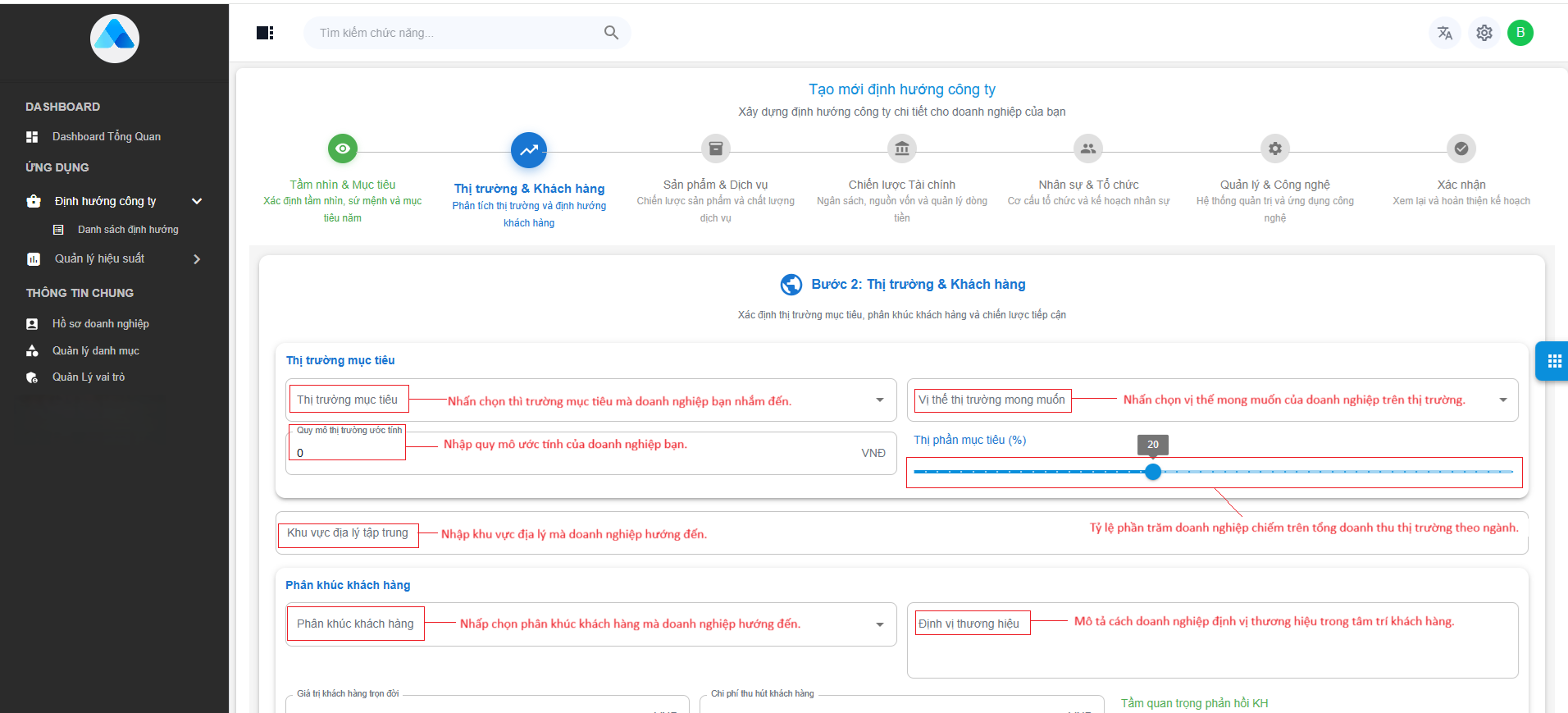Image resolution: width=1568 pixels, height=713 pixels.
Task: Go to Chiến lược Tài chính step icon
Action: coord(901,149)
